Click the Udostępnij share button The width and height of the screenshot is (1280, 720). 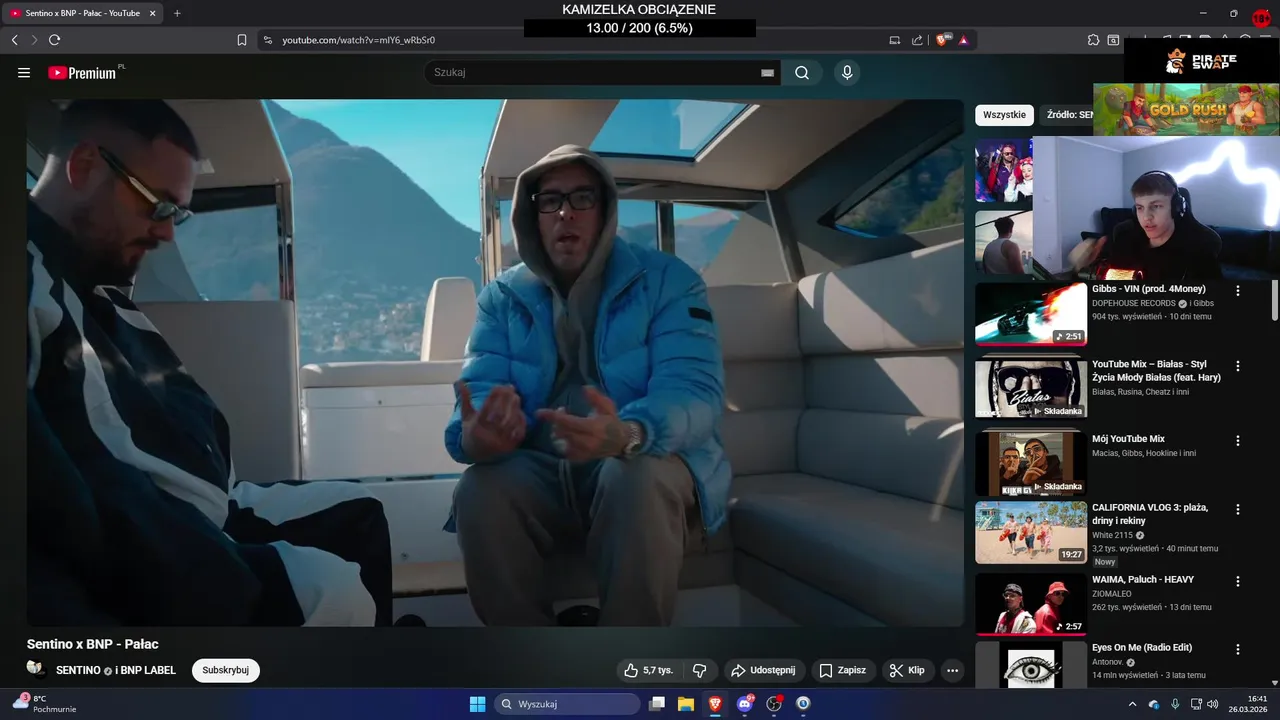pos(763,670)
